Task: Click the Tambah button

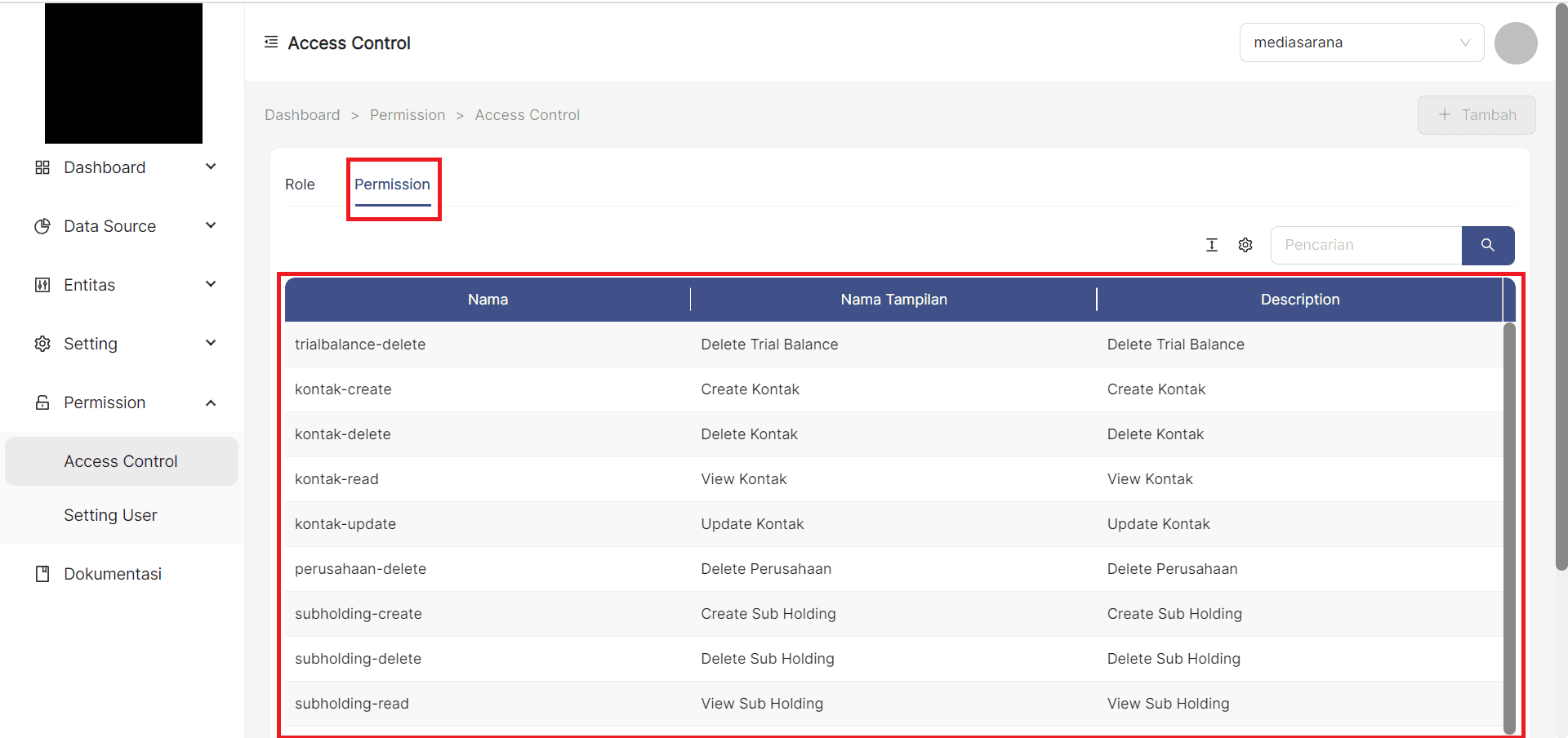Action: click(1476, 115)
